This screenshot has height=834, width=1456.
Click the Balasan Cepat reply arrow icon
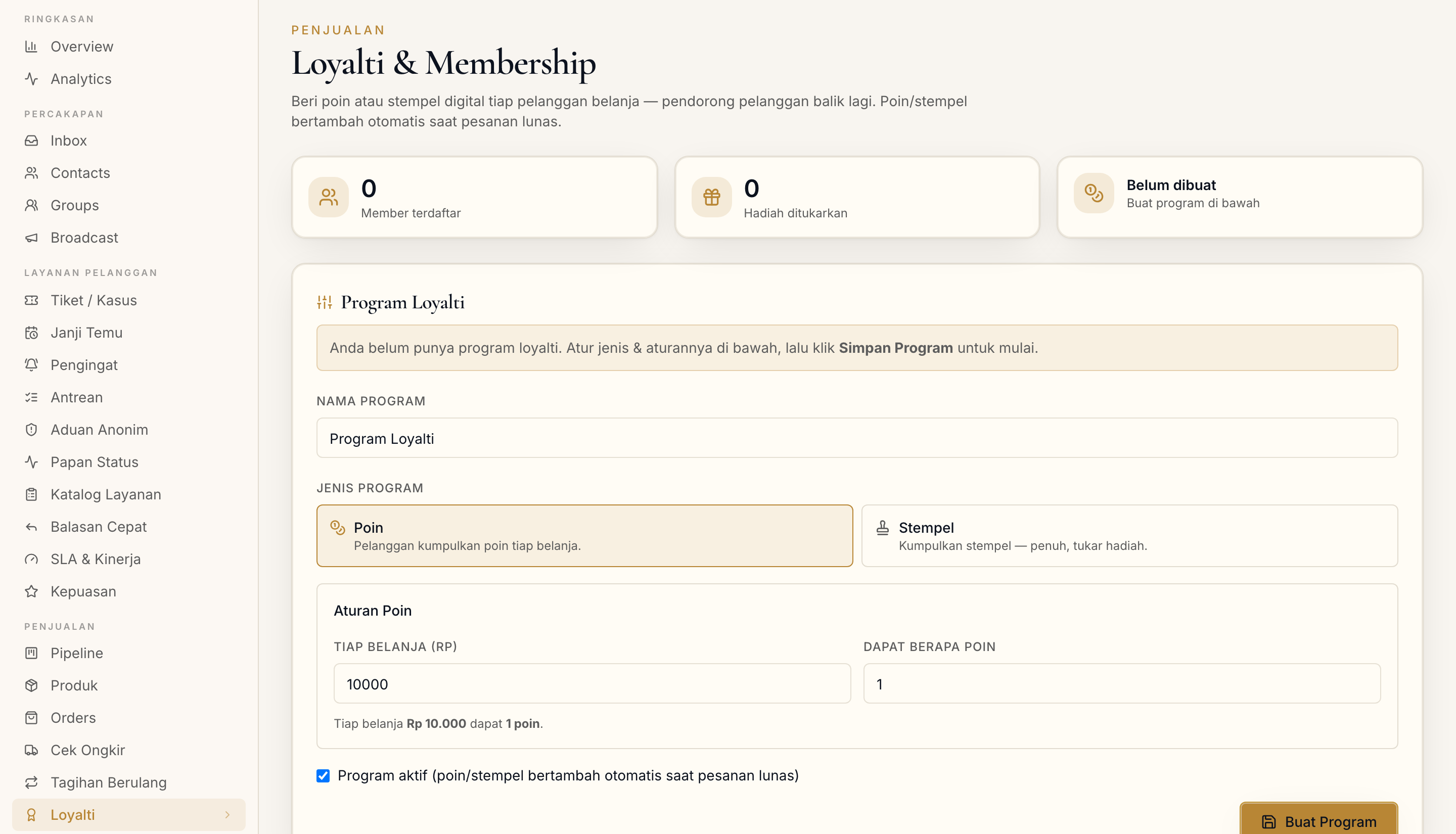click(31, 527)
